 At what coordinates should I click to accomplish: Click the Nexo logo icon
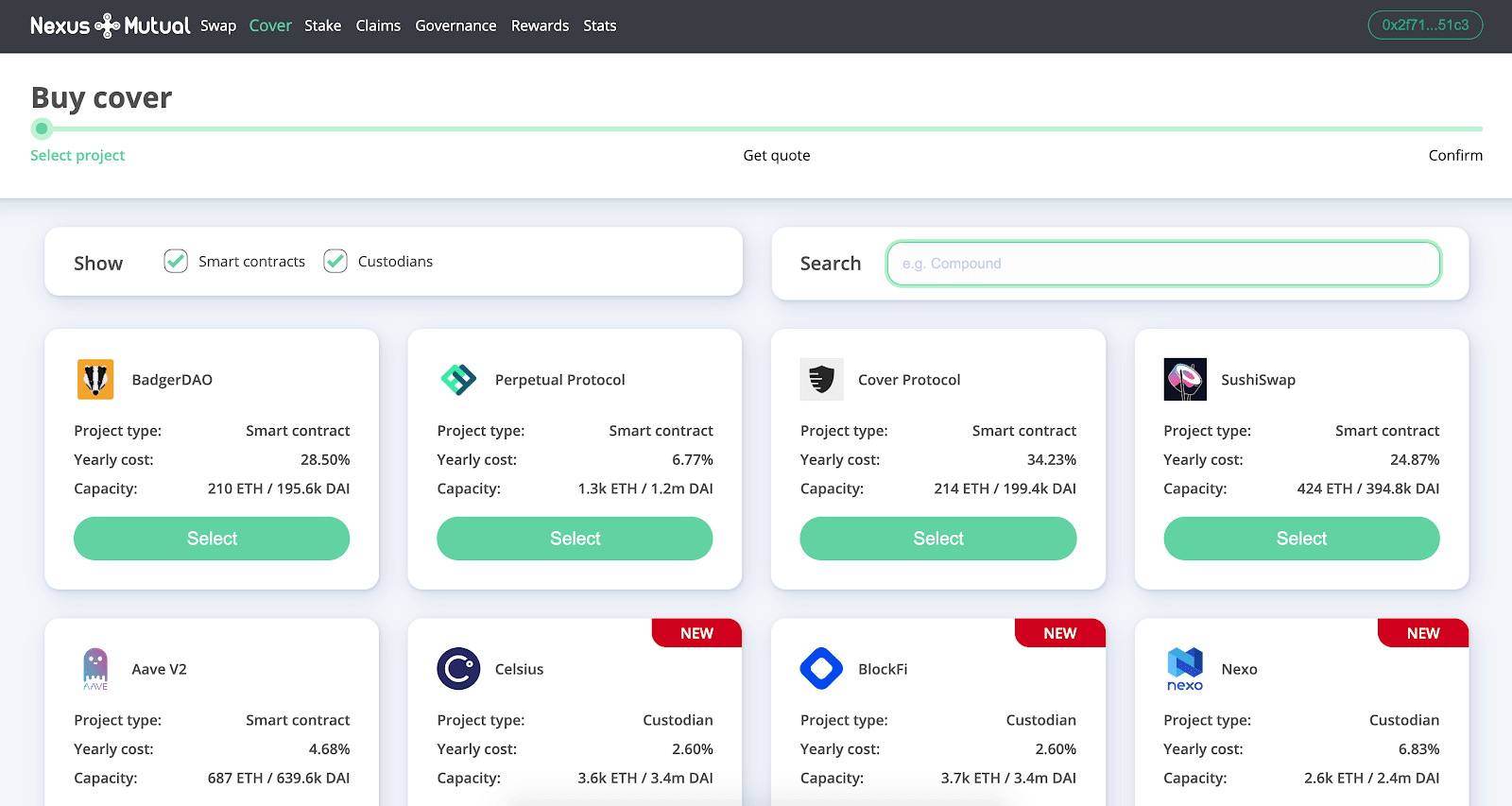tap(1185, 669)
